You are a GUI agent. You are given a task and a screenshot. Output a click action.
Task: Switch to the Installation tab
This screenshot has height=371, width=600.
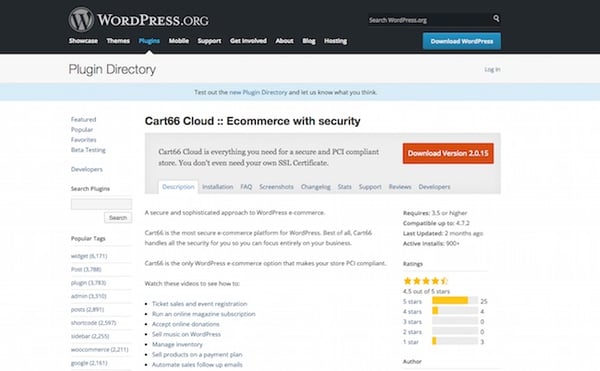tap(217, 187)
